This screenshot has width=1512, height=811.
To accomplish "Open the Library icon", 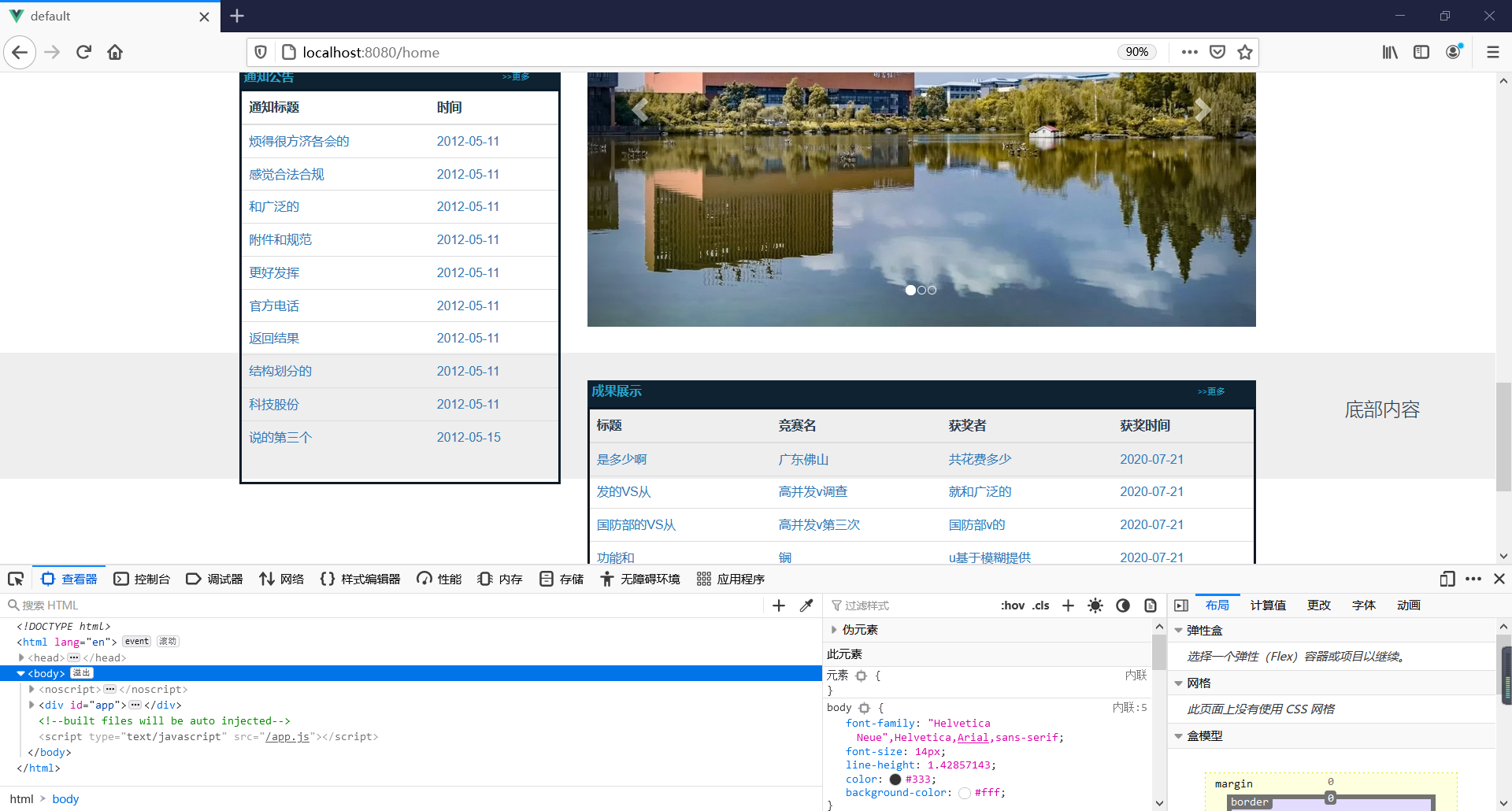I will 1390,53.
